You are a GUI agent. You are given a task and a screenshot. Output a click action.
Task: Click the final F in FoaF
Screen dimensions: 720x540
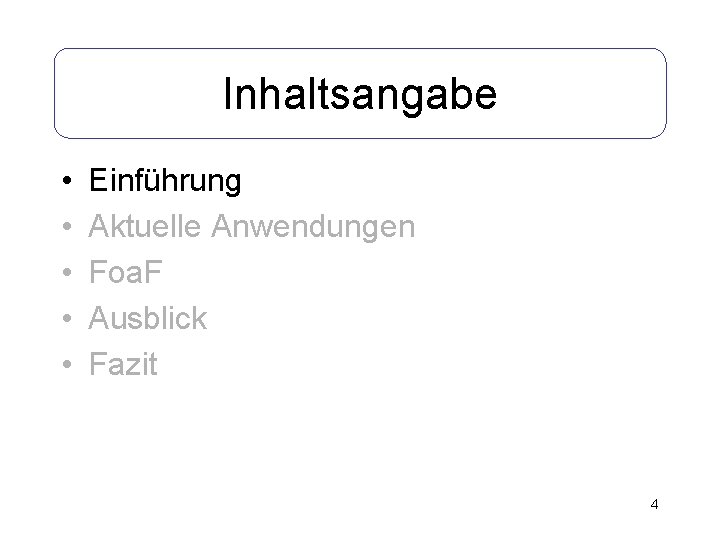153,272
